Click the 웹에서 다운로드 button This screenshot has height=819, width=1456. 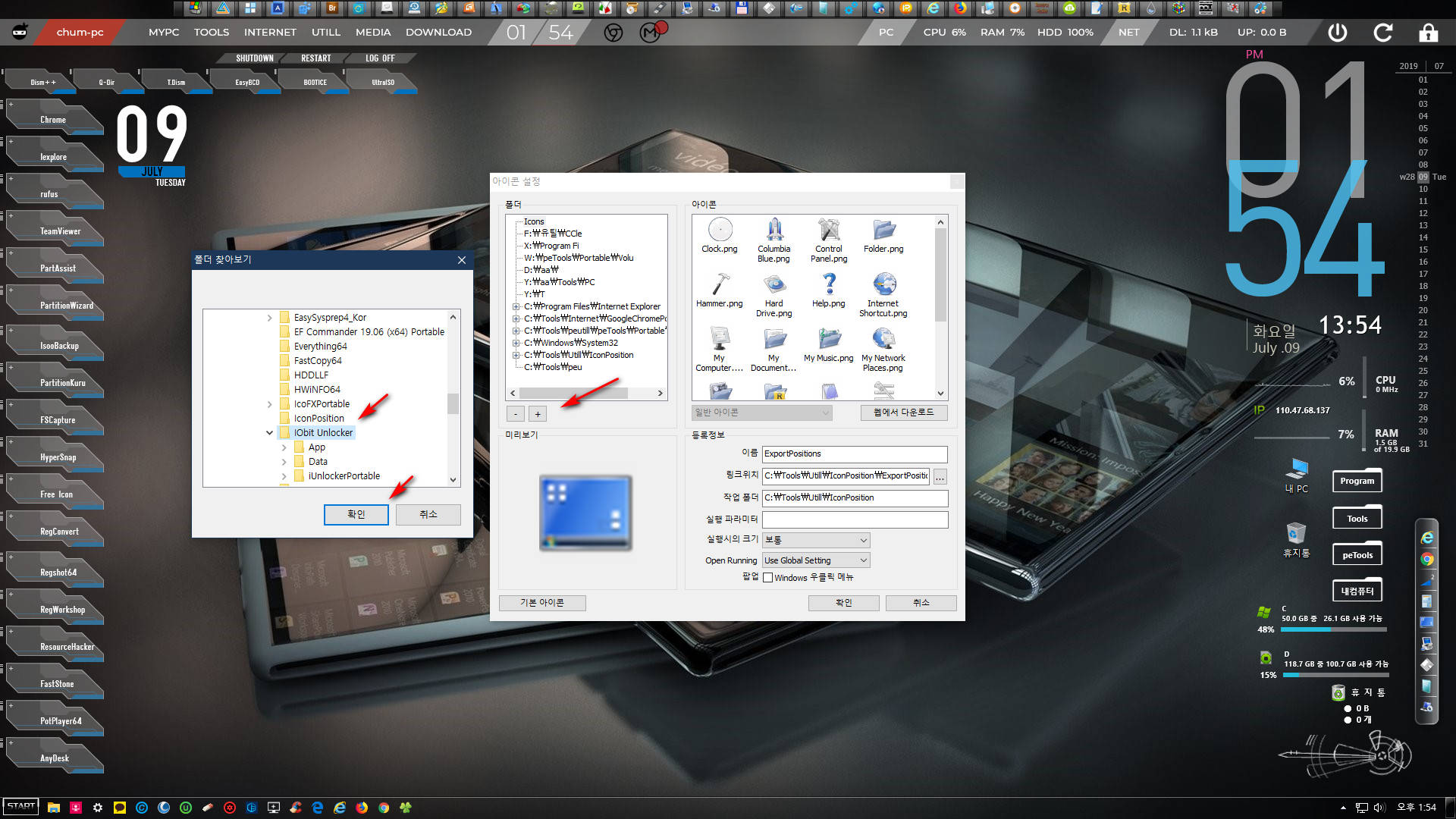click(904, 413)
